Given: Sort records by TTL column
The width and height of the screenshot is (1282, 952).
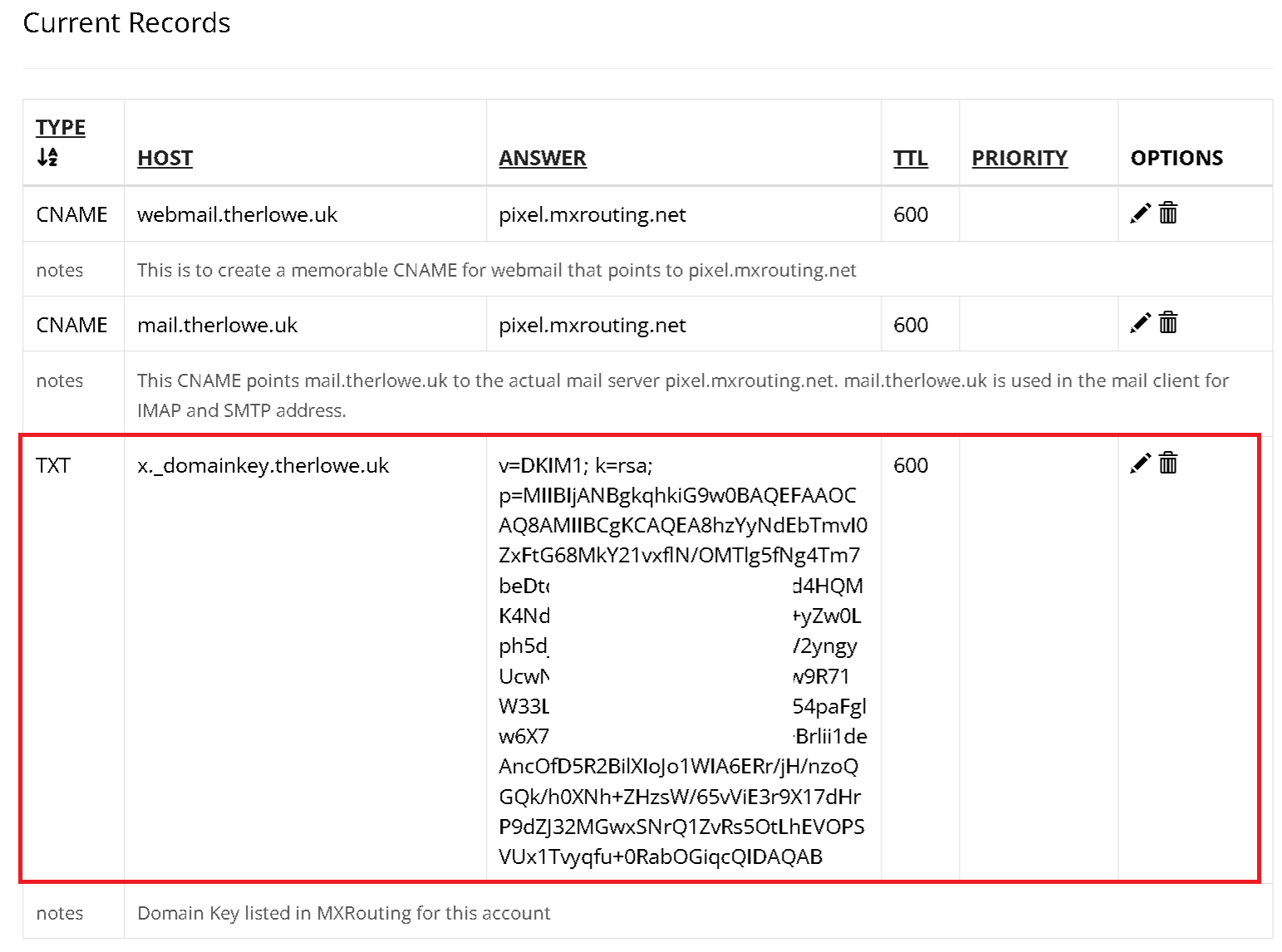Looking at the screenshot, I should point(911,158).
